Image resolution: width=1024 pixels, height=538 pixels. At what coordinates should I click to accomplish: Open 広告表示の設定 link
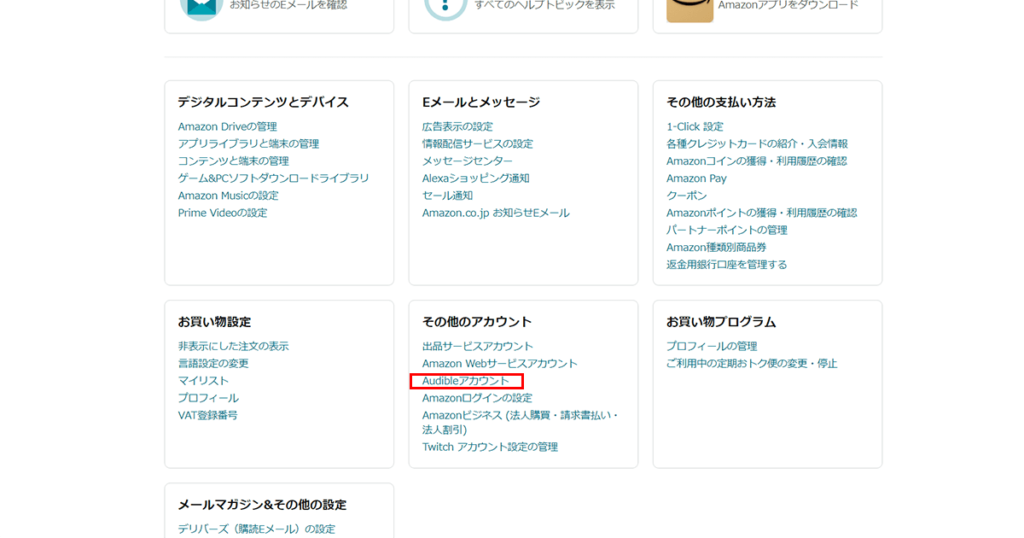457,127
